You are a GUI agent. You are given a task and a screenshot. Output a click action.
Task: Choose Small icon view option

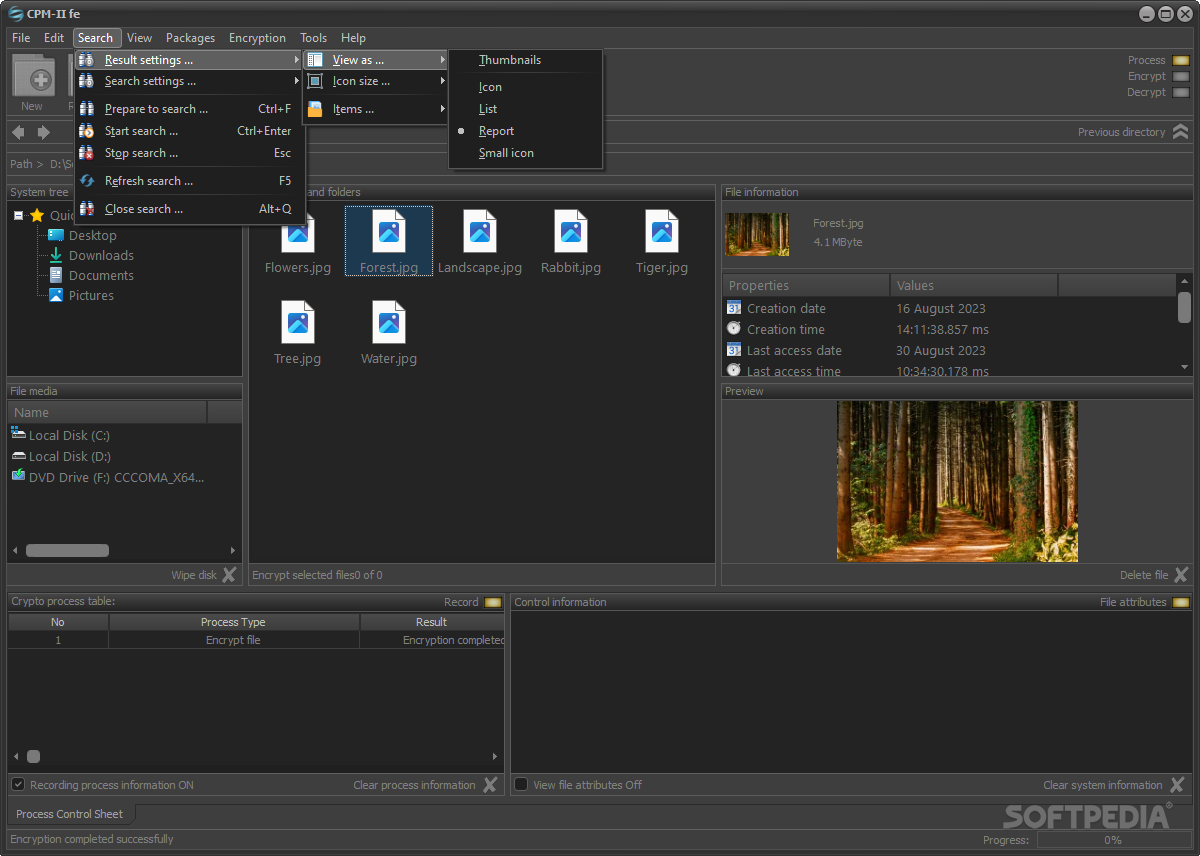[x=506, y=153]
